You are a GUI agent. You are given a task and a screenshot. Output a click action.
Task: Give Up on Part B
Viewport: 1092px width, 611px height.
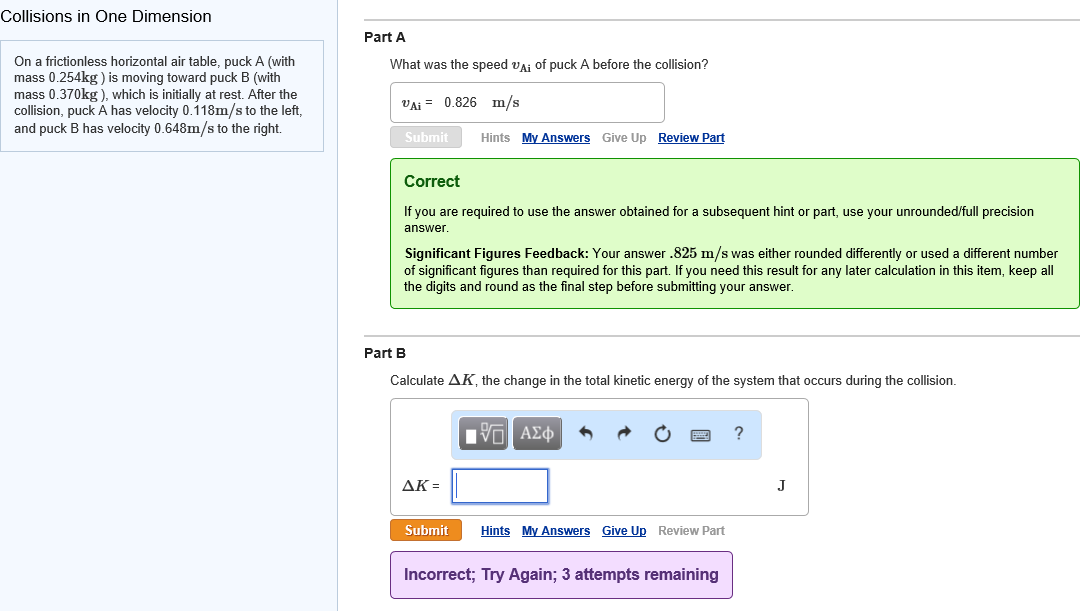(624, 531)
